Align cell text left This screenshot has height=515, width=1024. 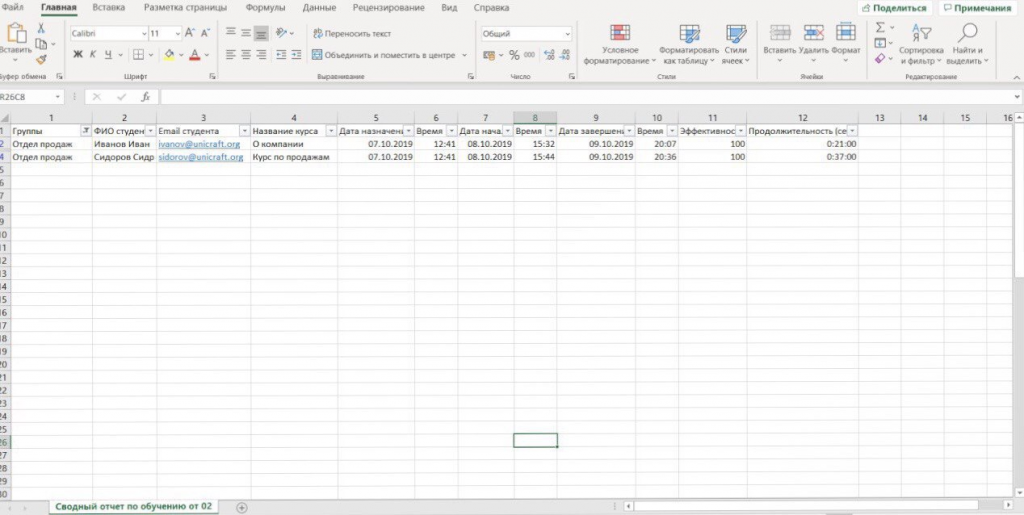tap(231, 55)
